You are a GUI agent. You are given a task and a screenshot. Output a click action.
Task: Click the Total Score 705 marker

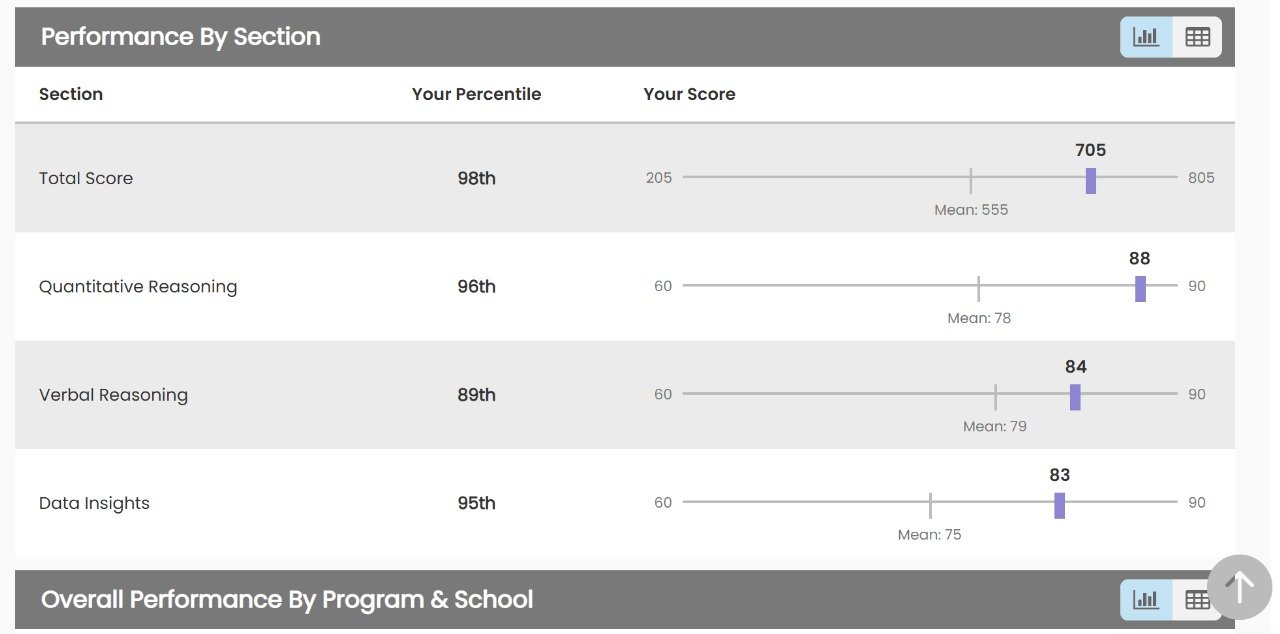pos(1090,180)
